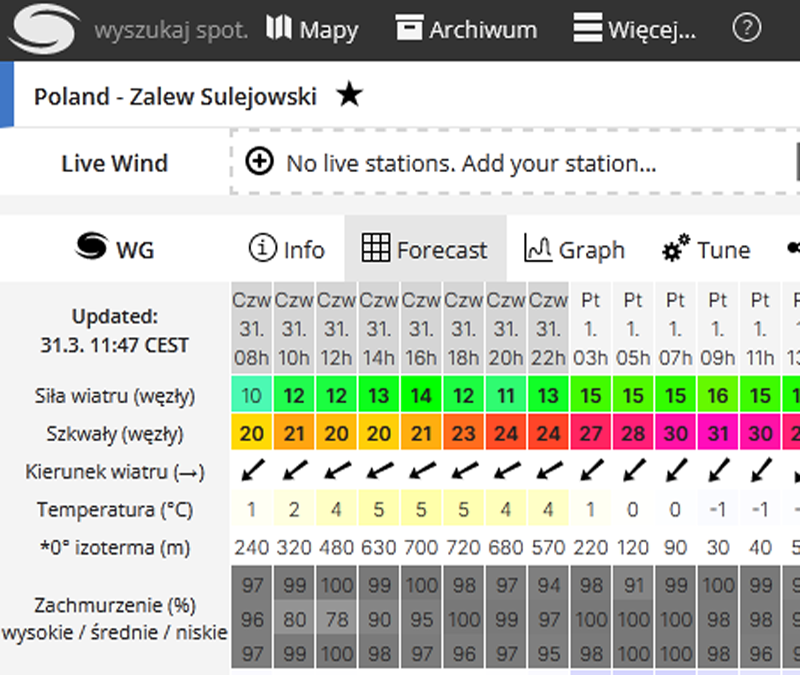This screenshot has width=800, height=675.
Task: Click the Czw 31. 08h column header
Action: pos(252,329)
